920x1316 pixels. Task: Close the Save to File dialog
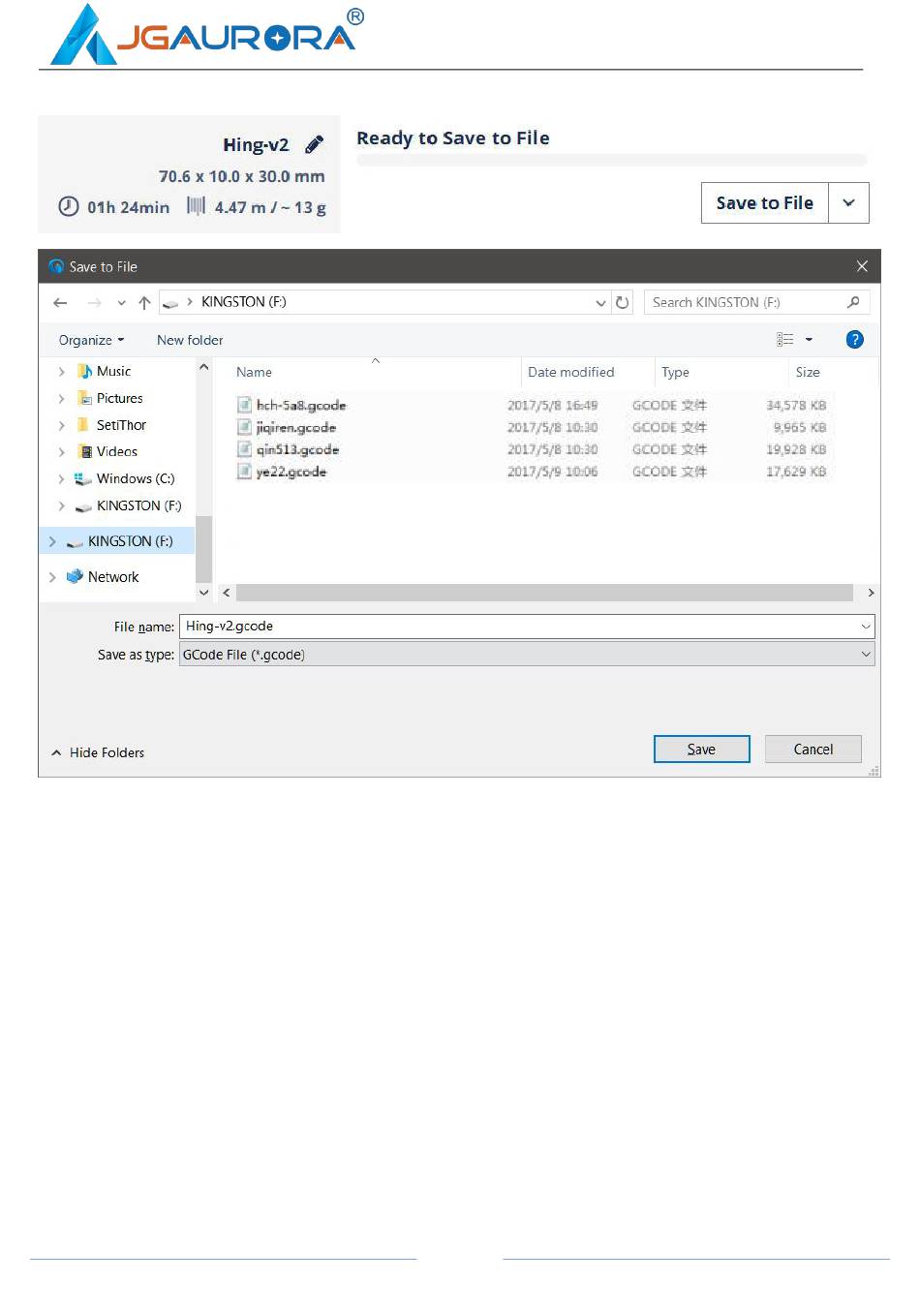pos(862,266)
